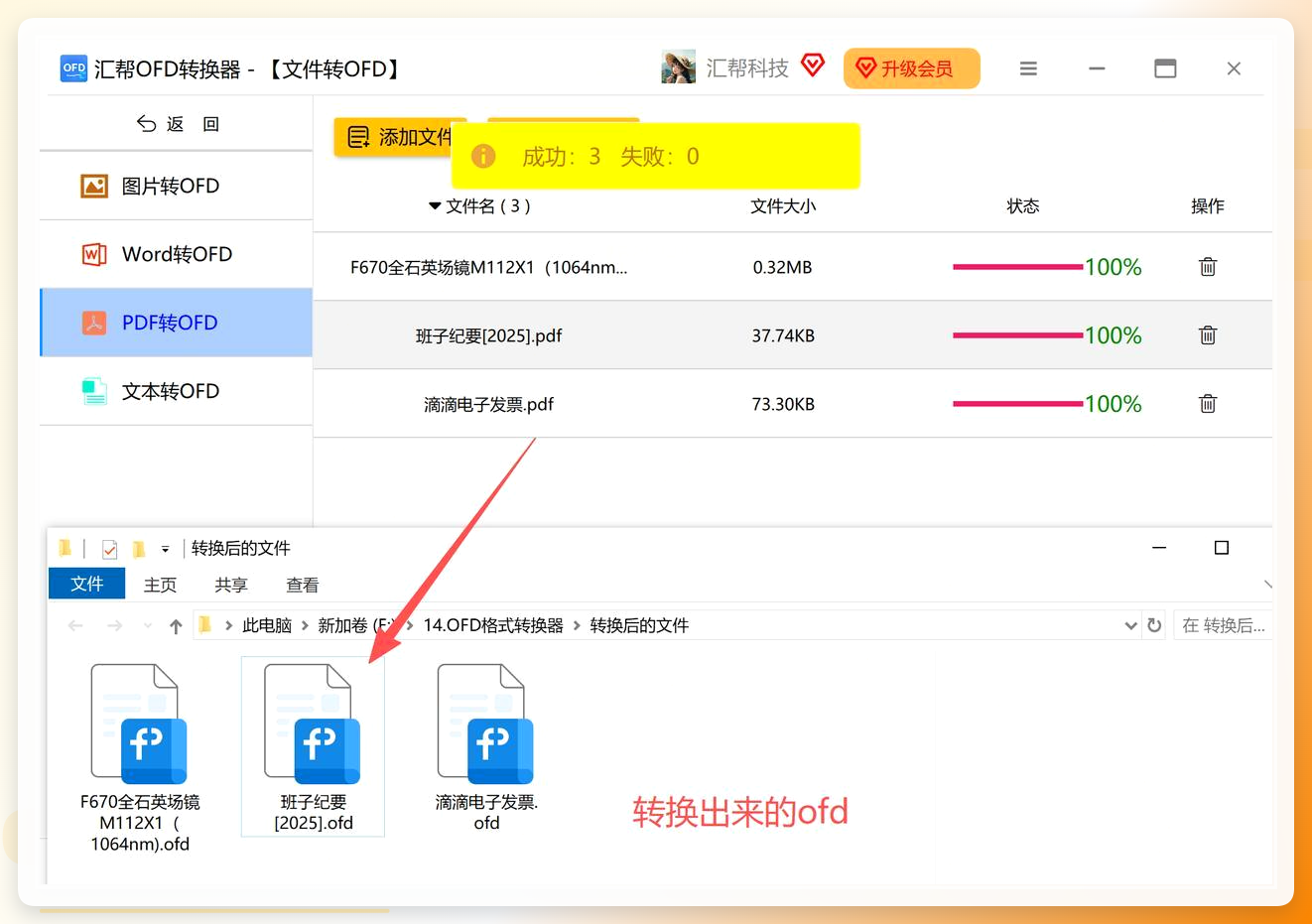1312x924 pixels.
Task: Delete the 班子纪要[2025].pdf row
Action: (x=1208, y=335)
